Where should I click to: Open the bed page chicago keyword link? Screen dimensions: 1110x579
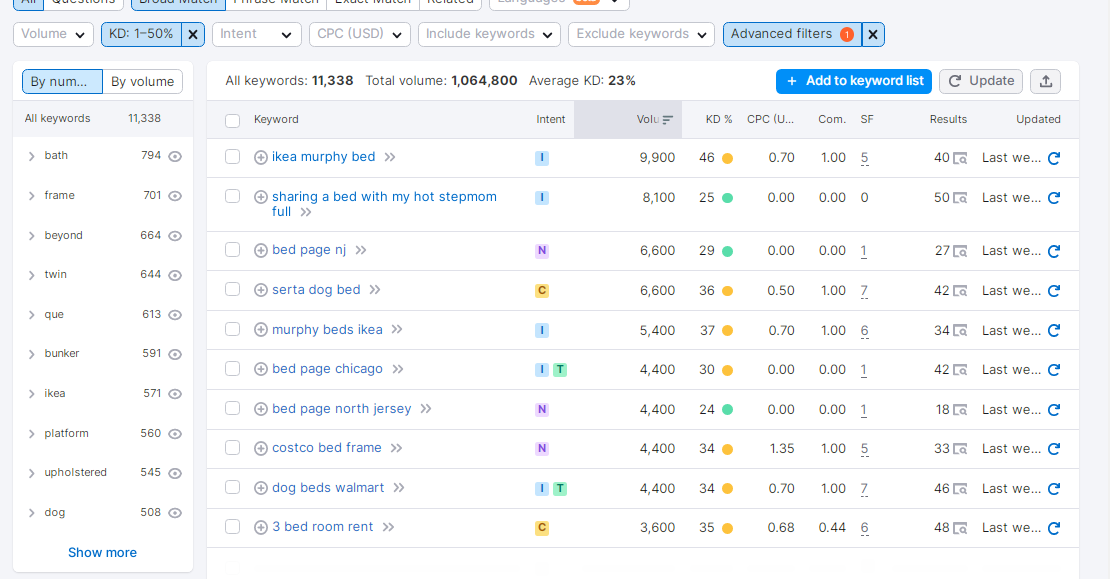coord(327,369)
